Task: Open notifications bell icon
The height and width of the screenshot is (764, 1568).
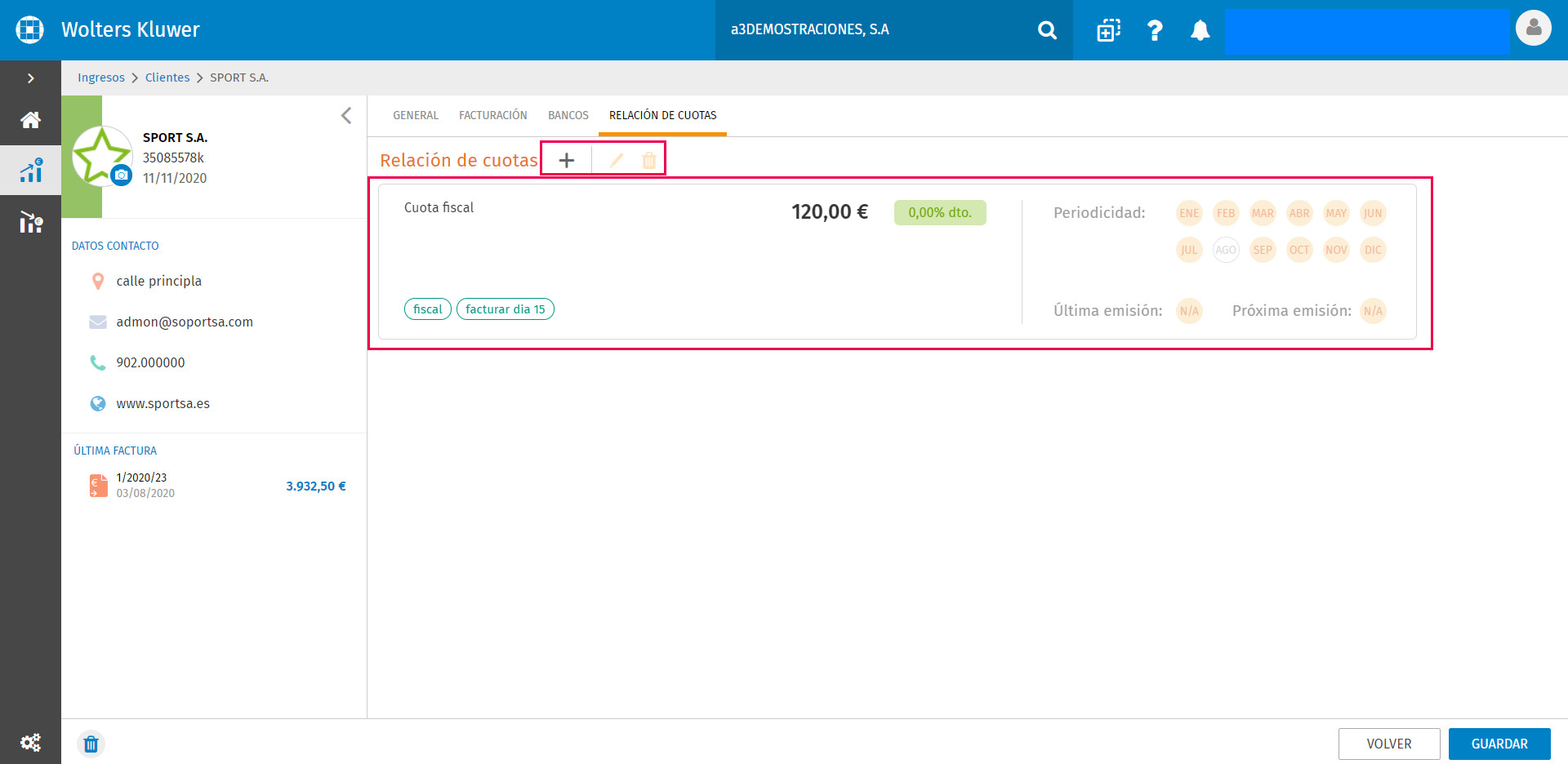Action: [1200, 30]
